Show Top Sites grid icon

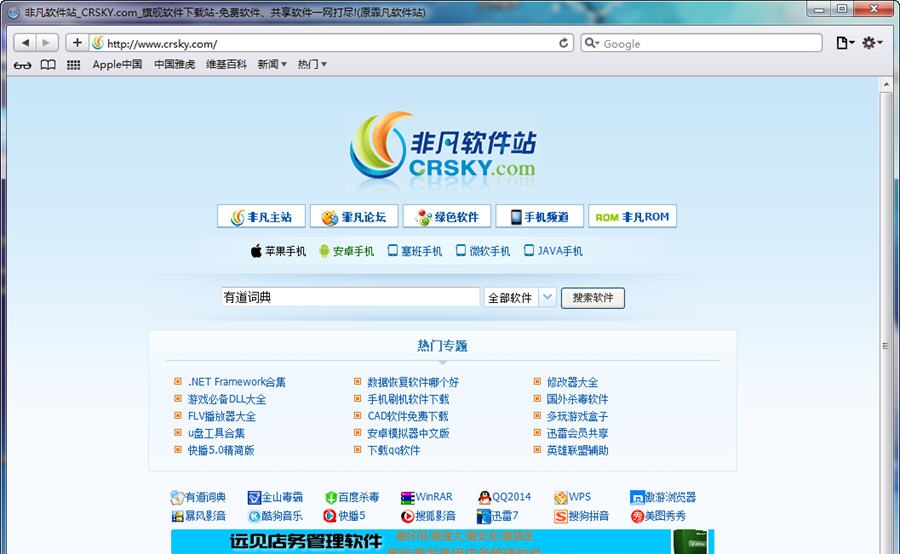tap(73, 65)
